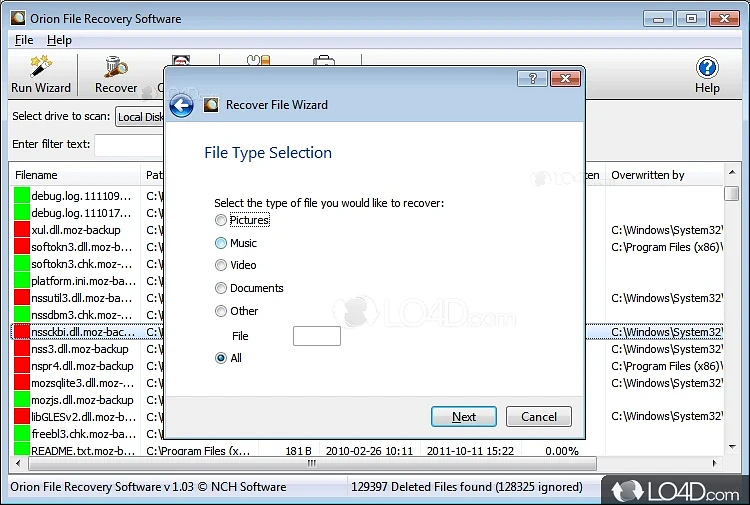Image resolution: width=750 pixels, height=505 pixels.
Task: Click the Next button in wizard
Action: pyautogui.click(x=463, y=417)
